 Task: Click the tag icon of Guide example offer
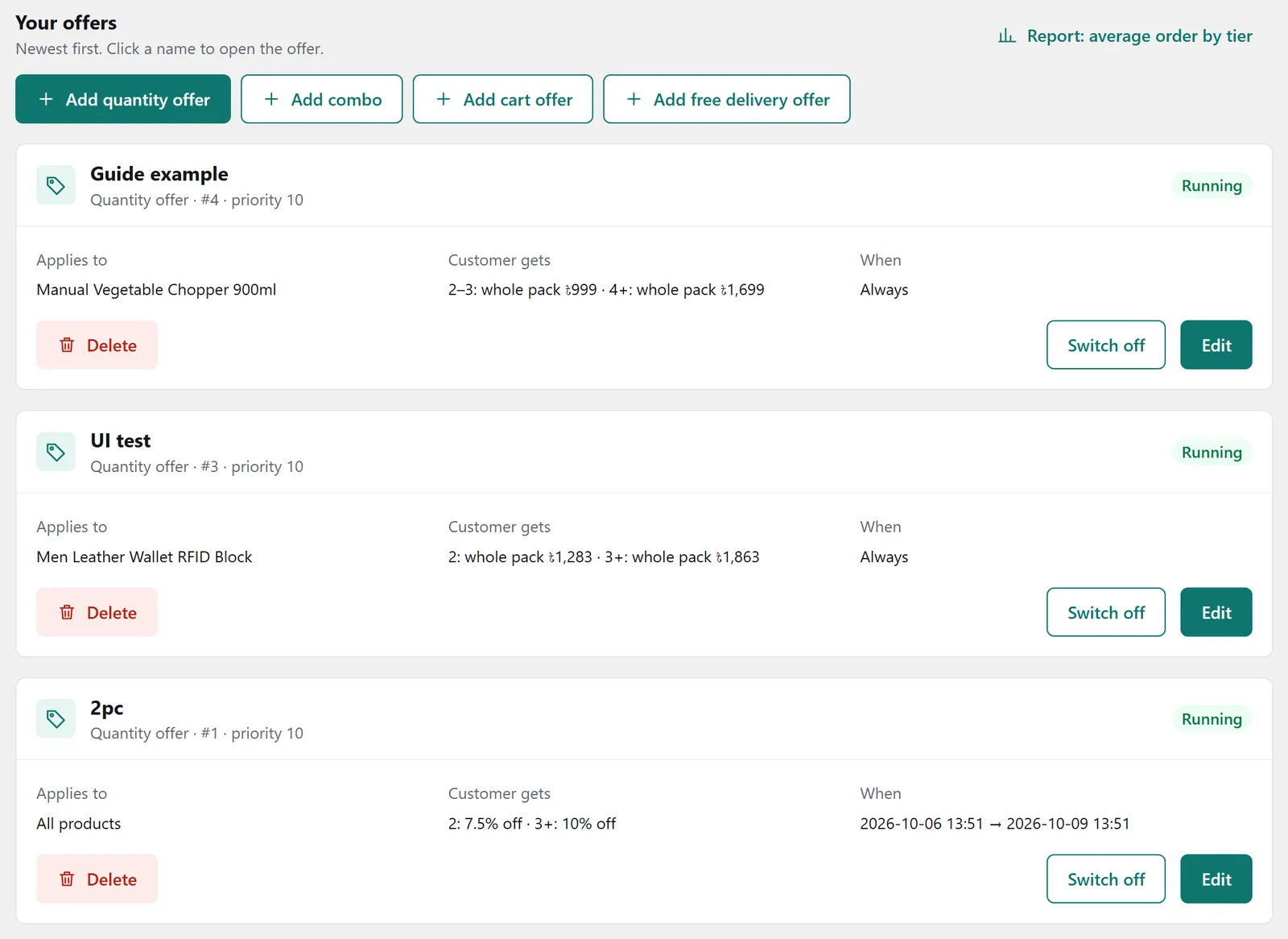(x=56, y=185)
